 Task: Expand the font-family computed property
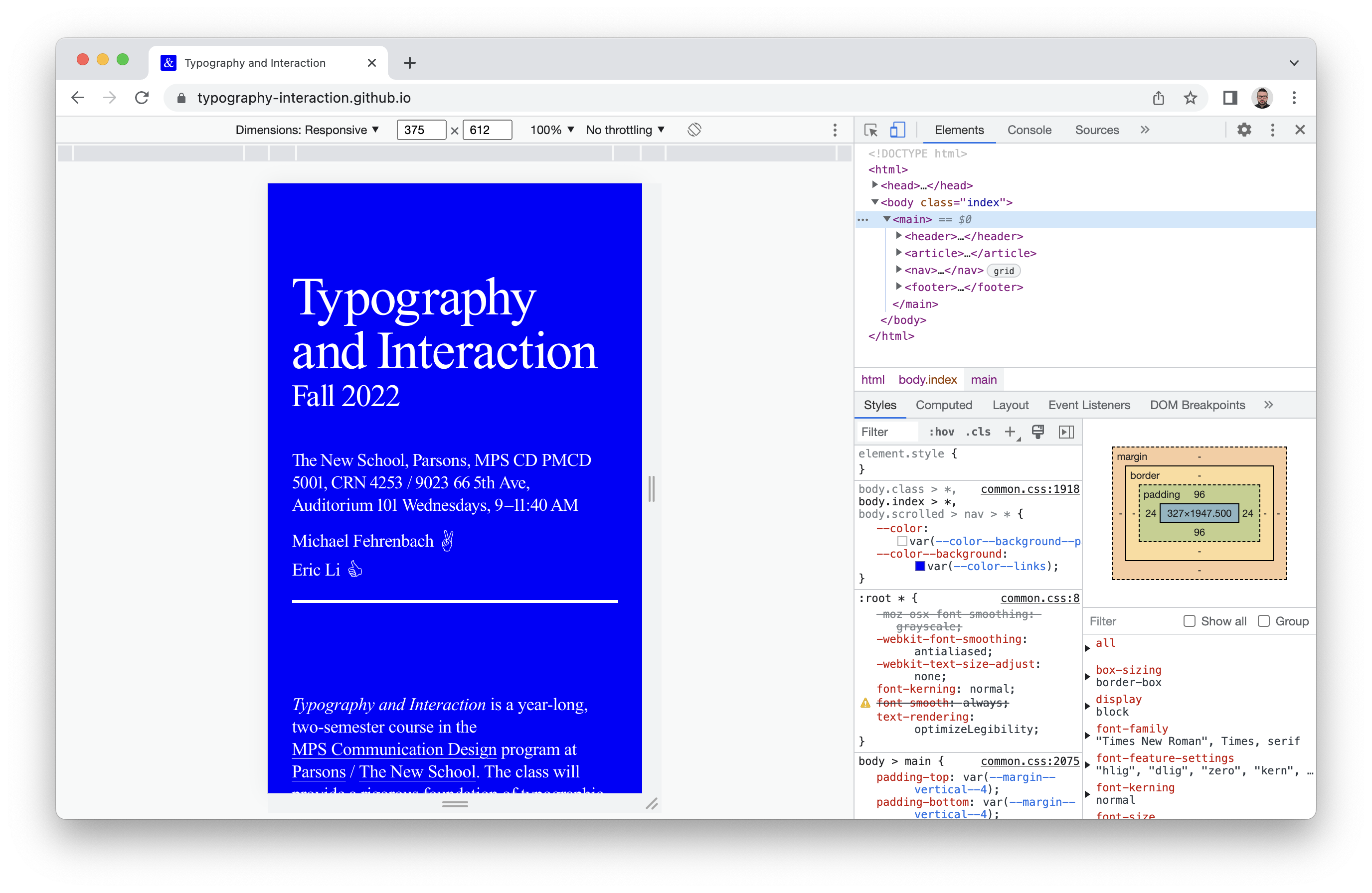1088,735
